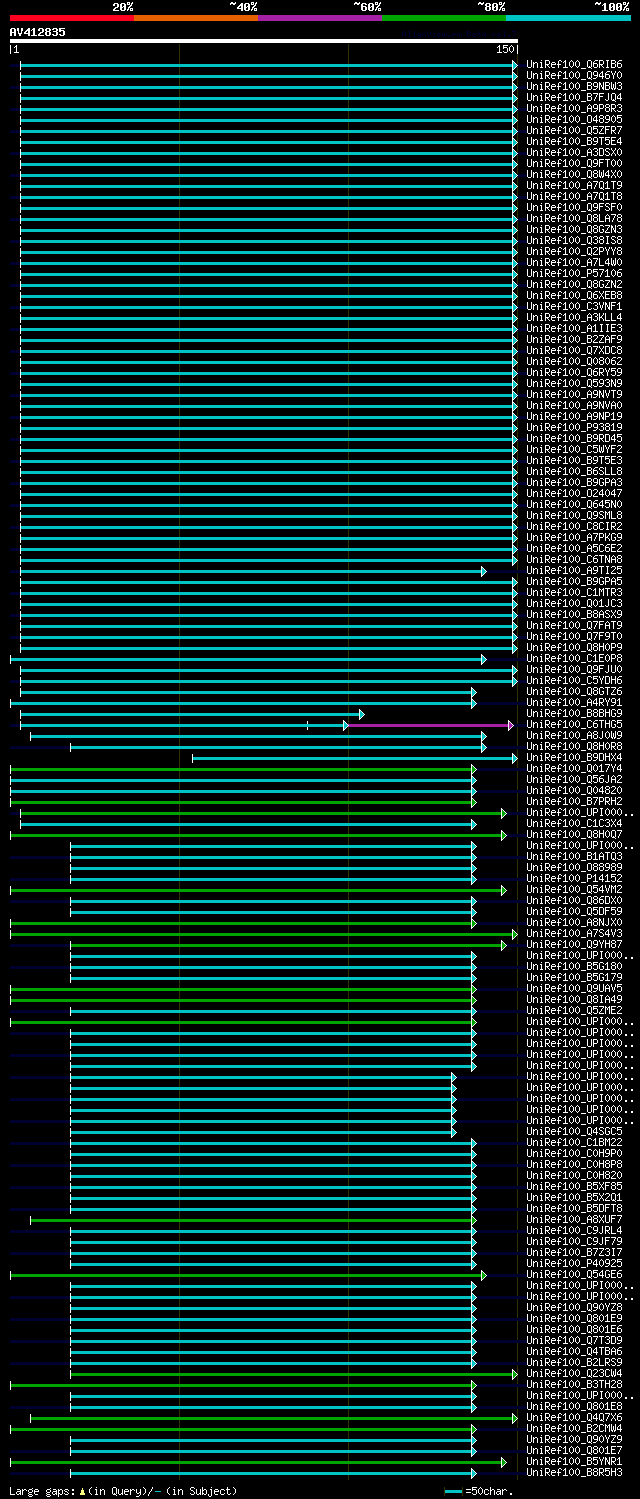Click hit label UniRef100_B8BHG9
Viewport: 640px width, 1499px height.
point(574,713)
